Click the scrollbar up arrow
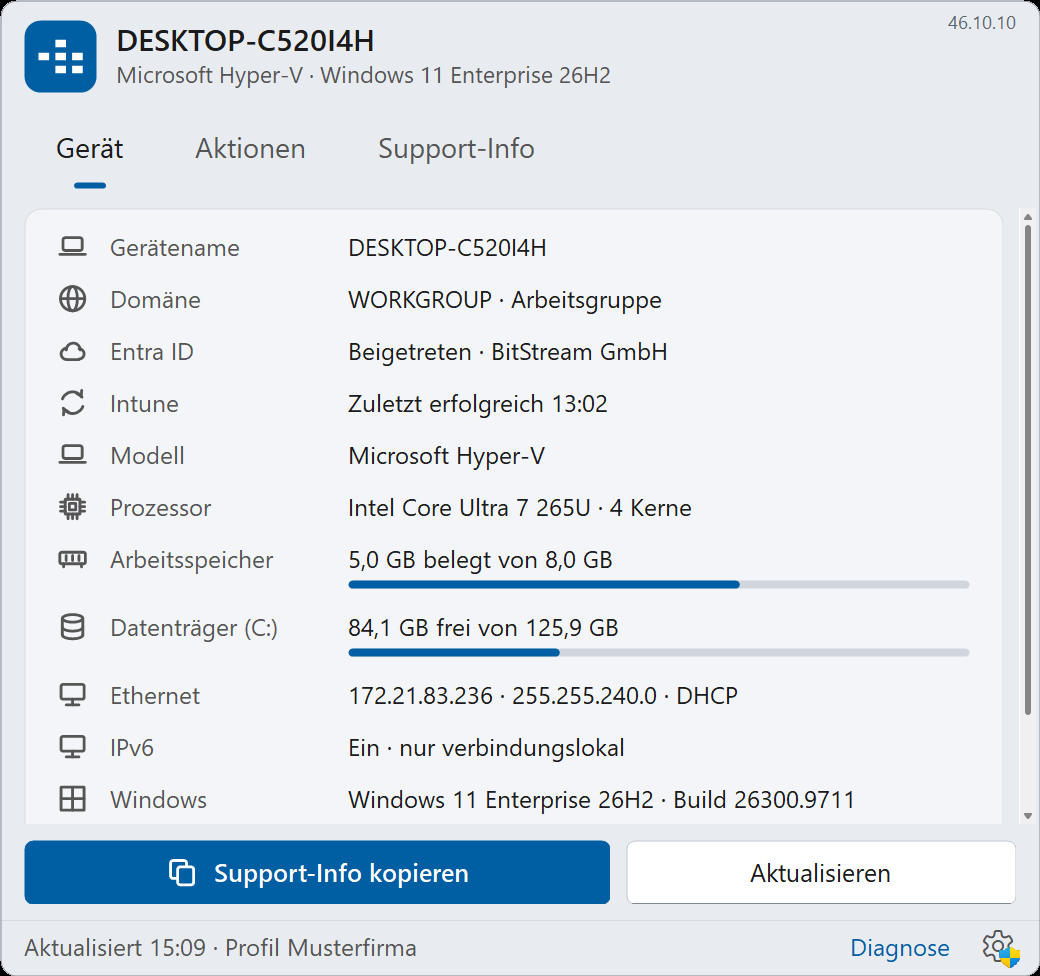This screenshot has width=1040, height=976. (1027, 217)
